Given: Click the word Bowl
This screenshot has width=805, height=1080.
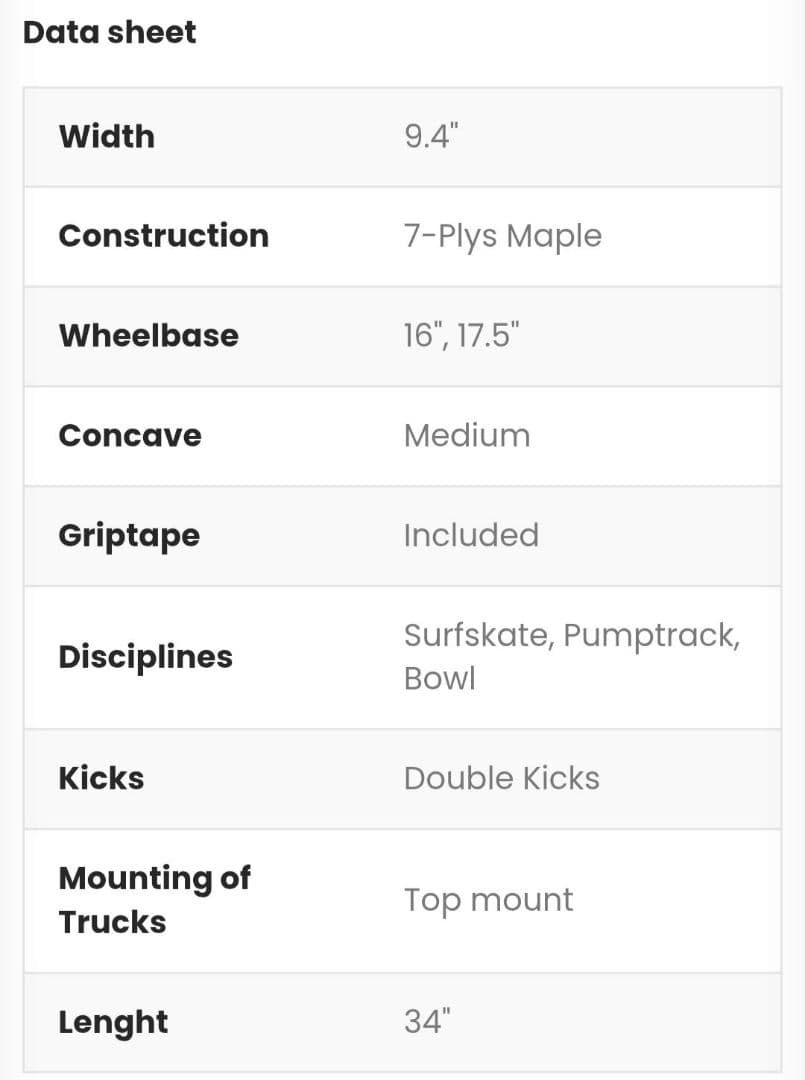Looking at the screenshot, I should (440, 678).
